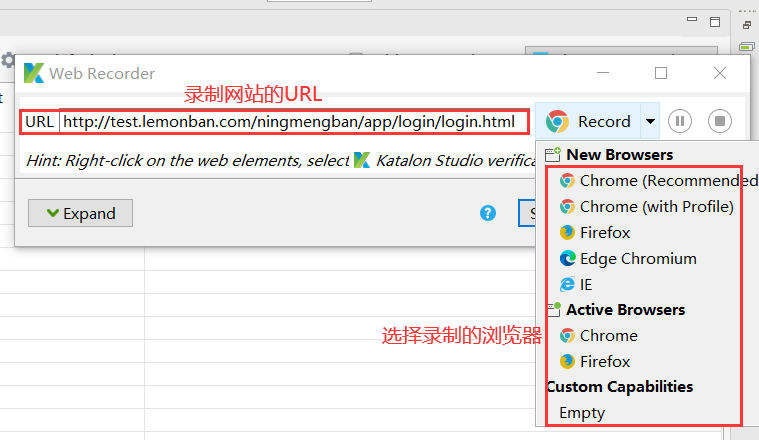Click the Custom Capabilities header text
This screenshot has width=759, height=440.
pos(620,387)
